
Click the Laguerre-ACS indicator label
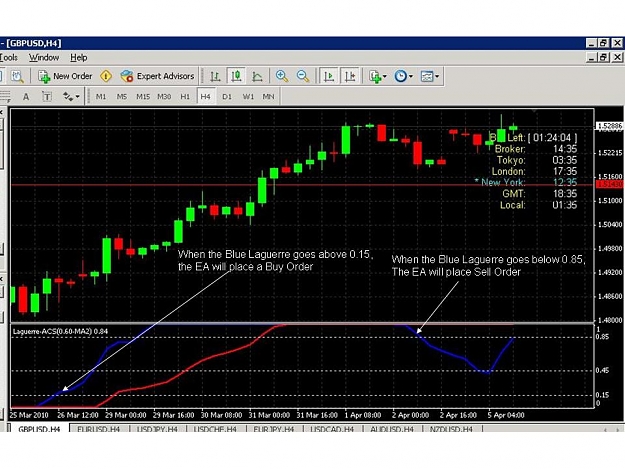click(60, 331)
